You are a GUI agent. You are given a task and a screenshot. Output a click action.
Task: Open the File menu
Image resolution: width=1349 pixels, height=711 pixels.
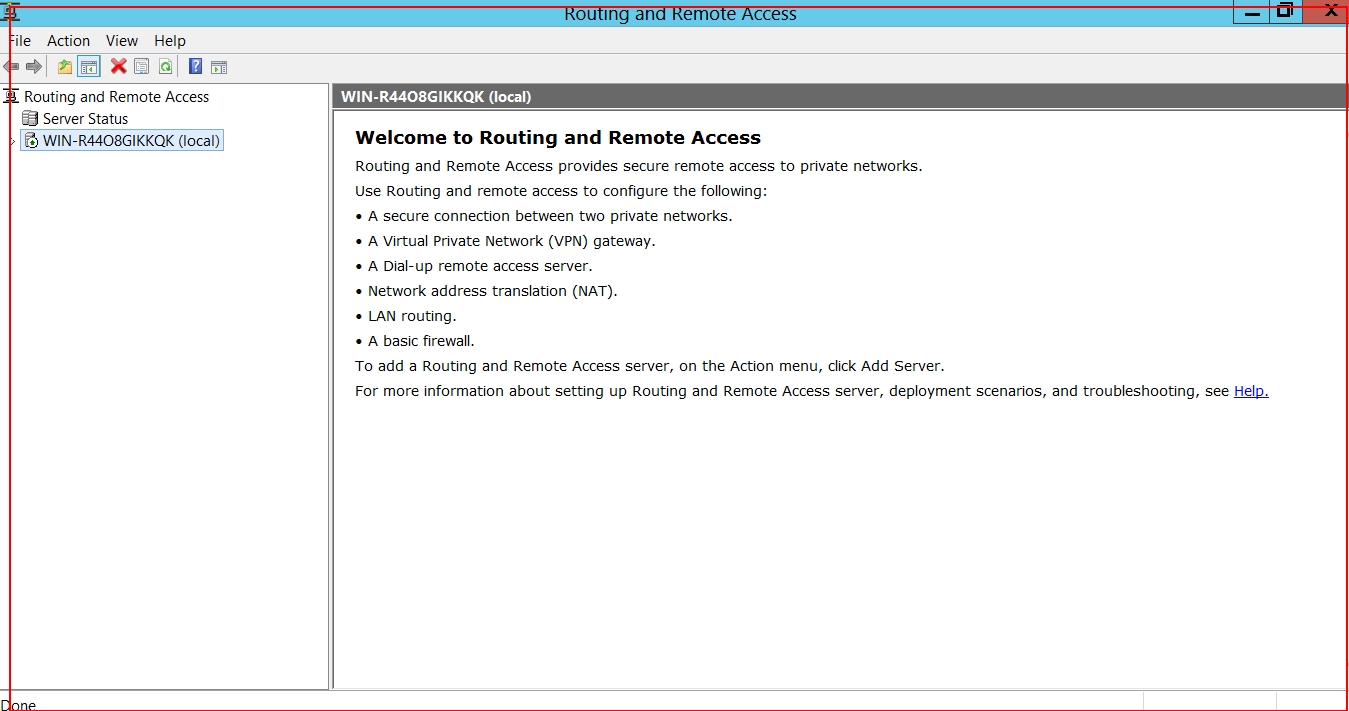click(x=19, y=41)
